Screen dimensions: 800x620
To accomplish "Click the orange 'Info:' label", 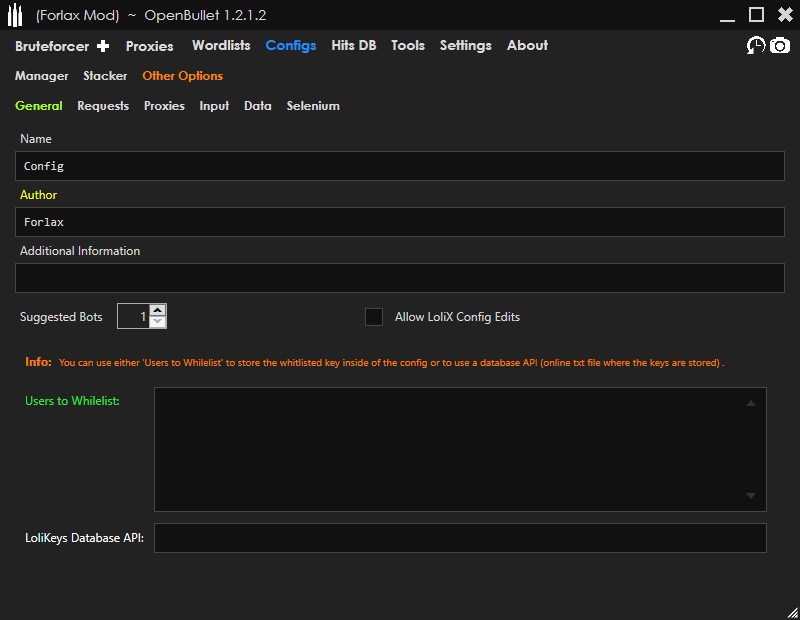I will (x=38, y=362).
